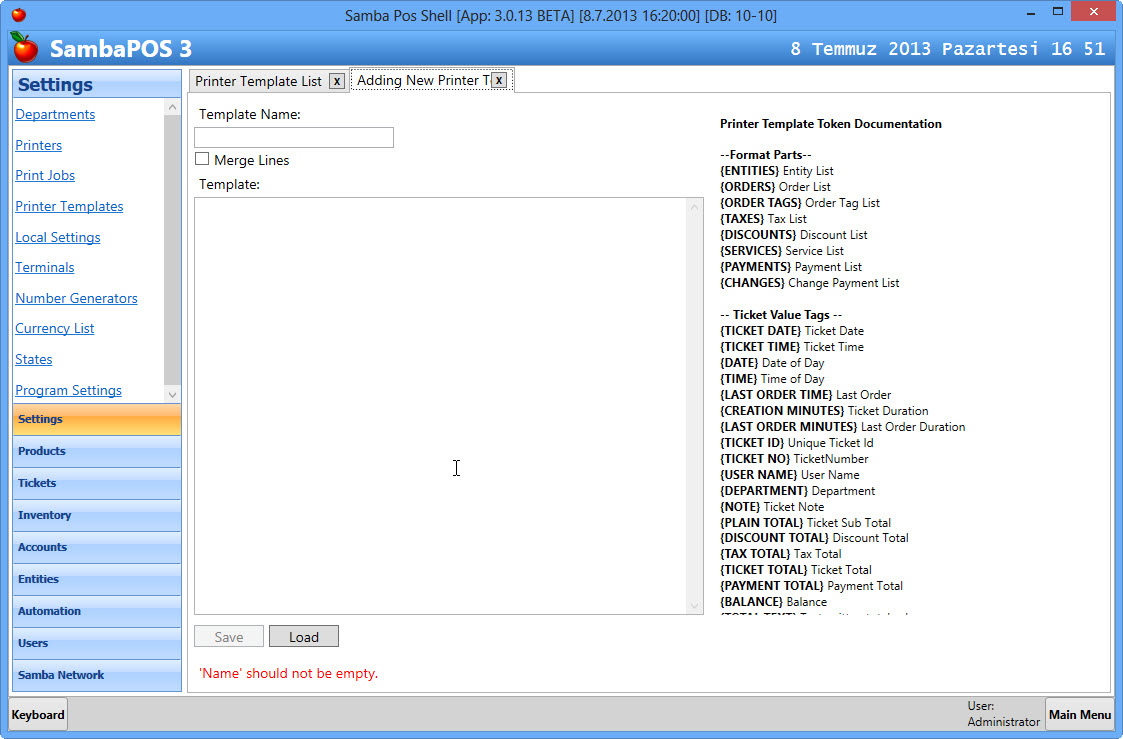This screenshot has height=739, width=1123.
Task: Click the window title bar apple icon
Action: coord(18,15)
